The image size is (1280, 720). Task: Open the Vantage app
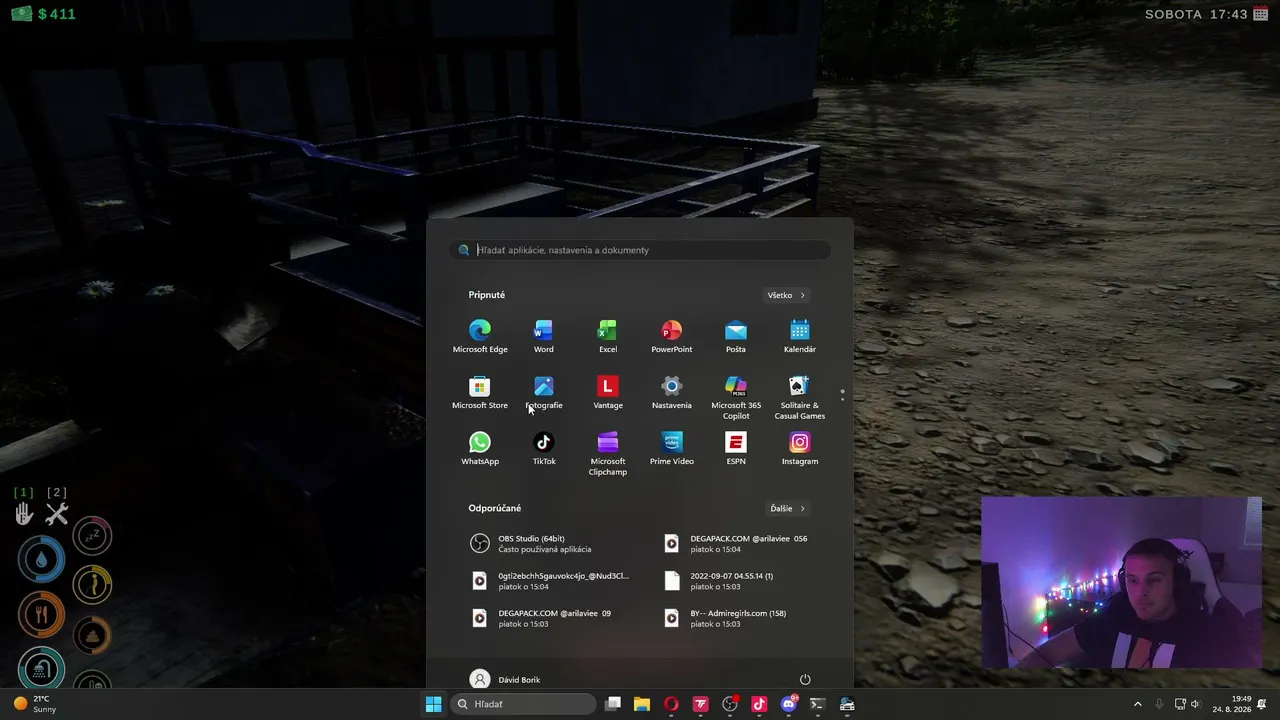608,392
